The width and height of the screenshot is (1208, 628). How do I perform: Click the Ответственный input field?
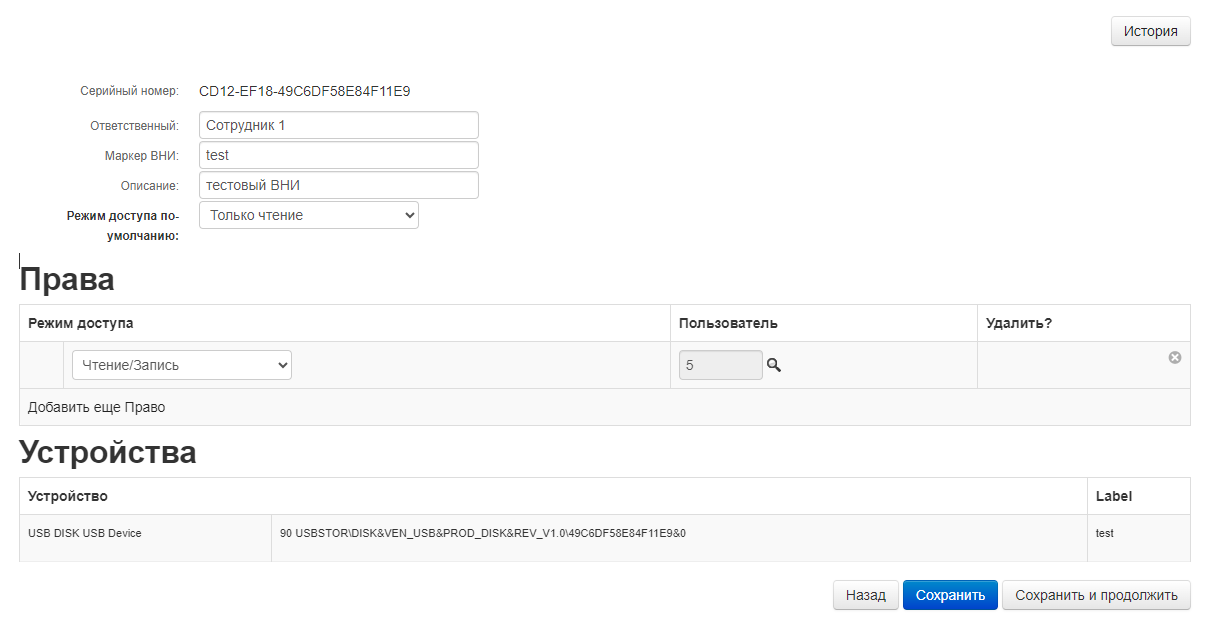[338, 125]
